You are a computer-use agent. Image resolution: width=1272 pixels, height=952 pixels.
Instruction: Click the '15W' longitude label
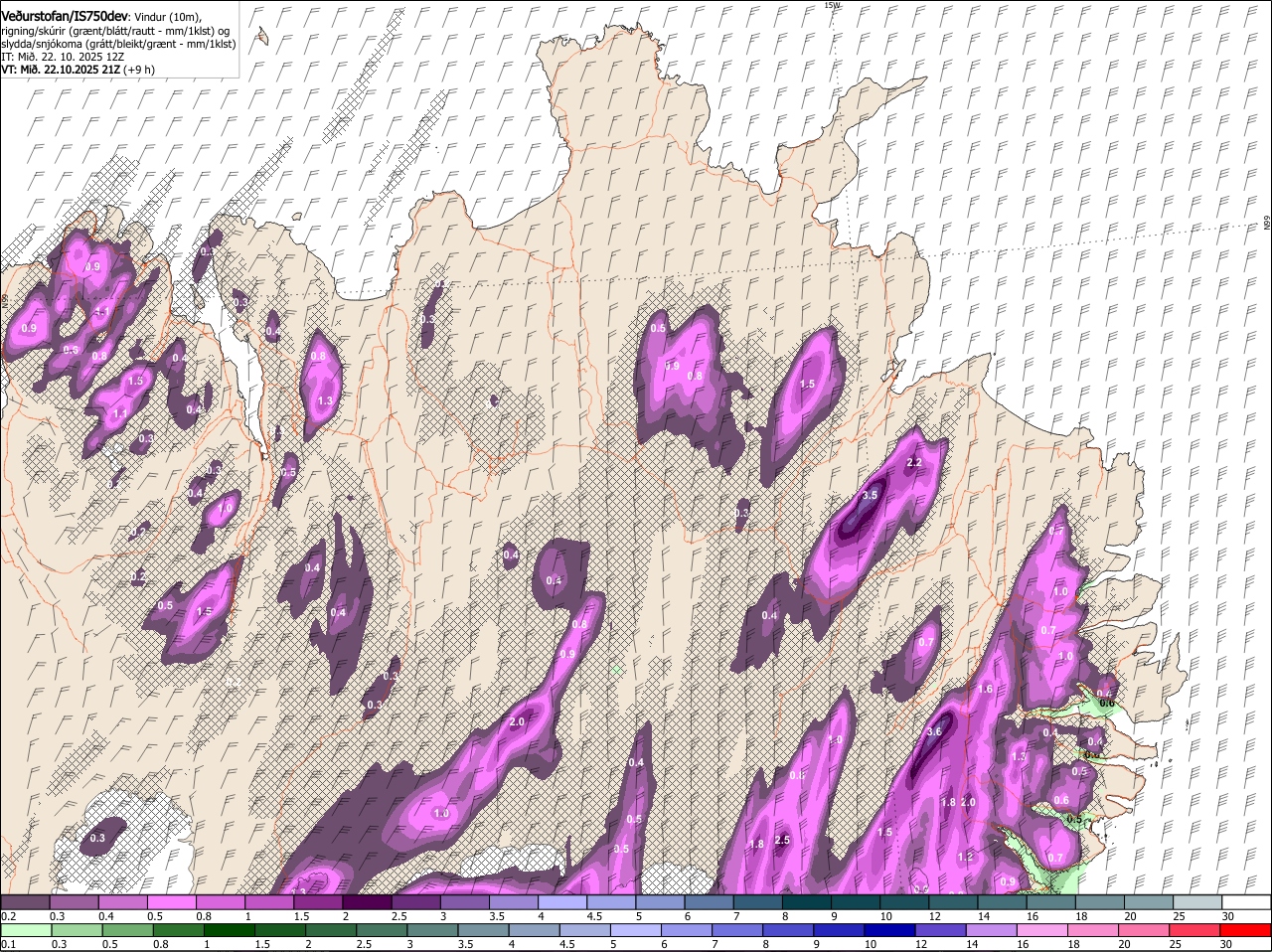(x=832, y=6)
